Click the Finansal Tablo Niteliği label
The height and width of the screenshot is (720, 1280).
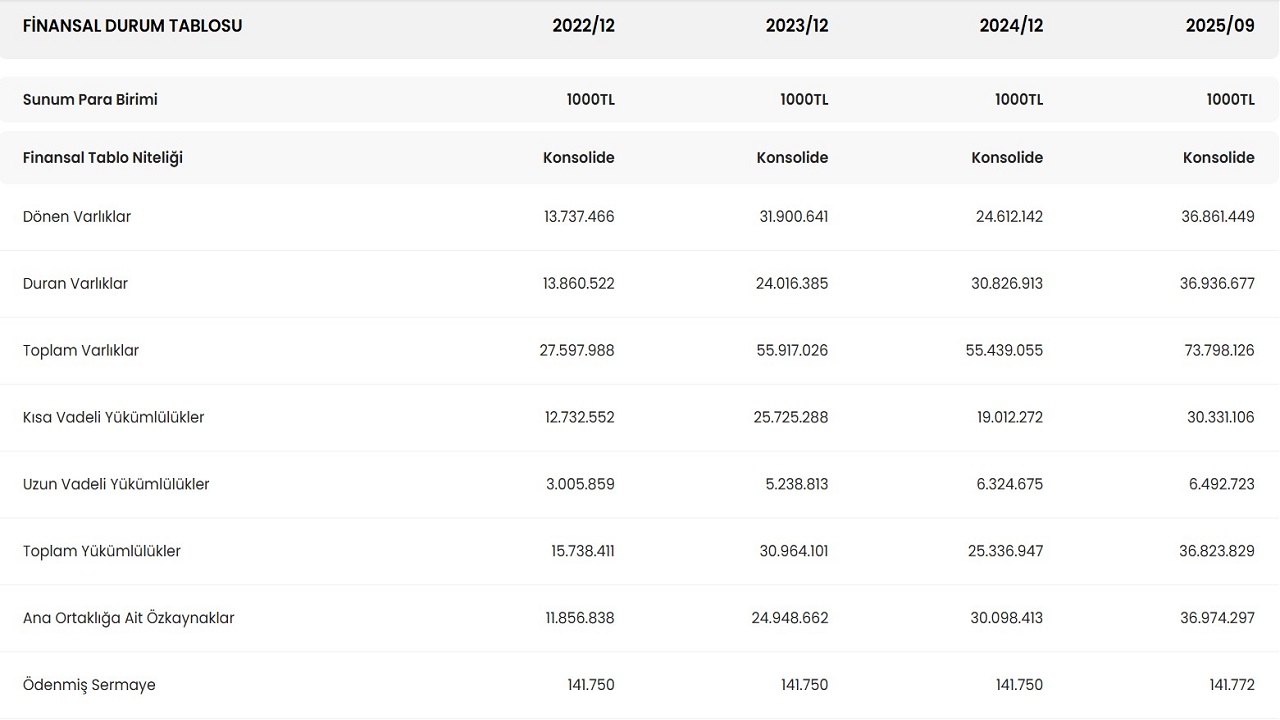(x=103, y=158)
